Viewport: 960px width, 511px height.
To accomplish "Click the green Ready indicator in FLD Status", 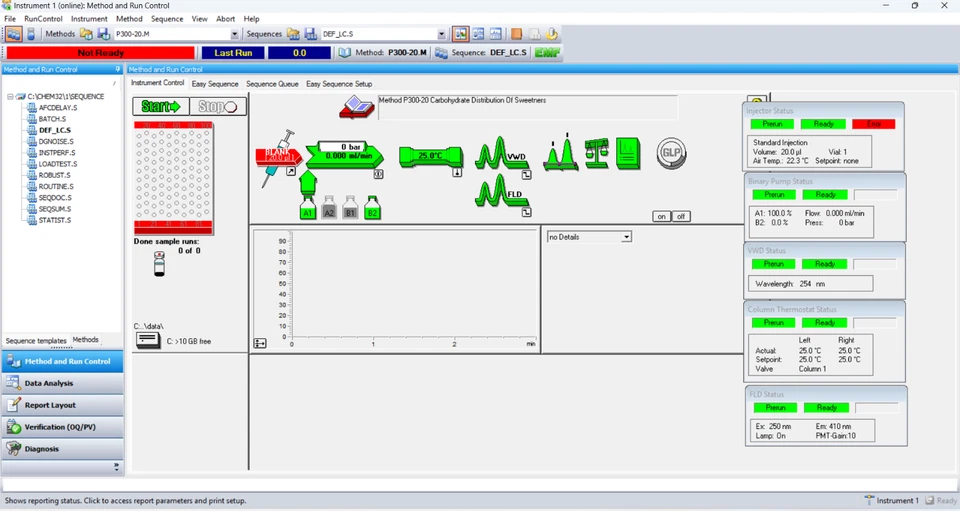I will point(827,408).
